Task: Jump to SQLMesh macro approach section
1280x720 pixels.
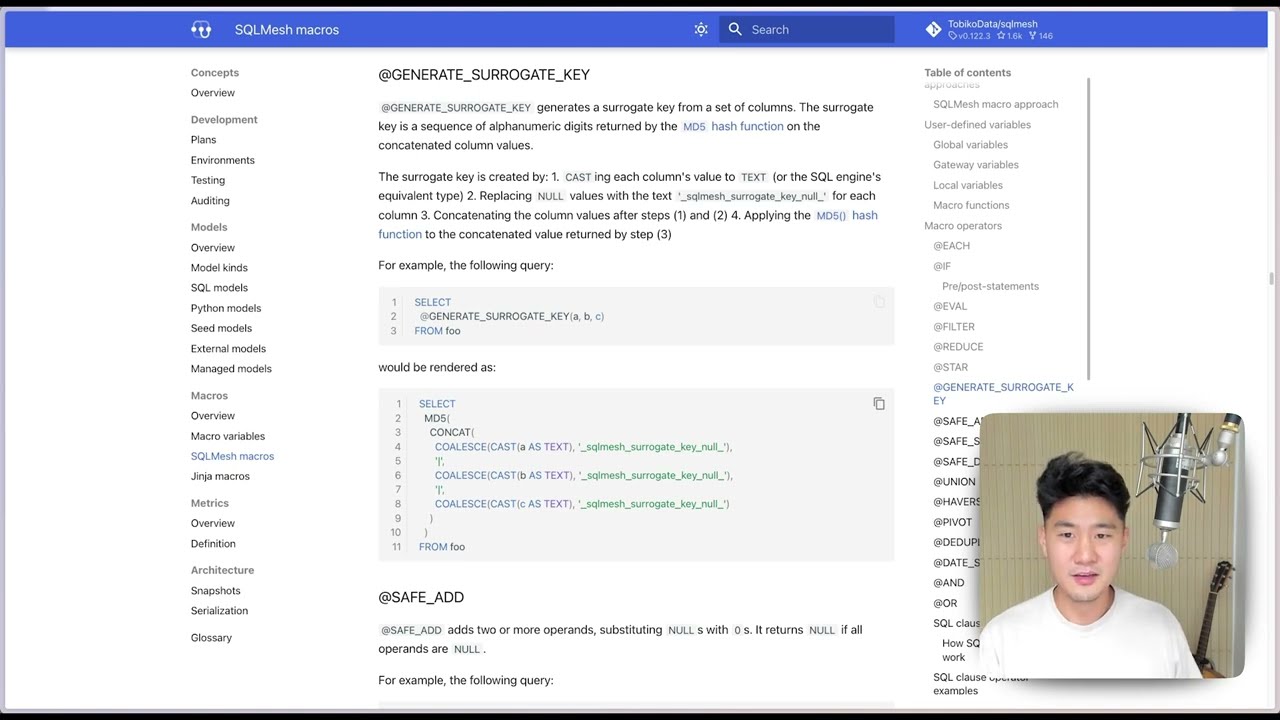Action: (995, 104)
